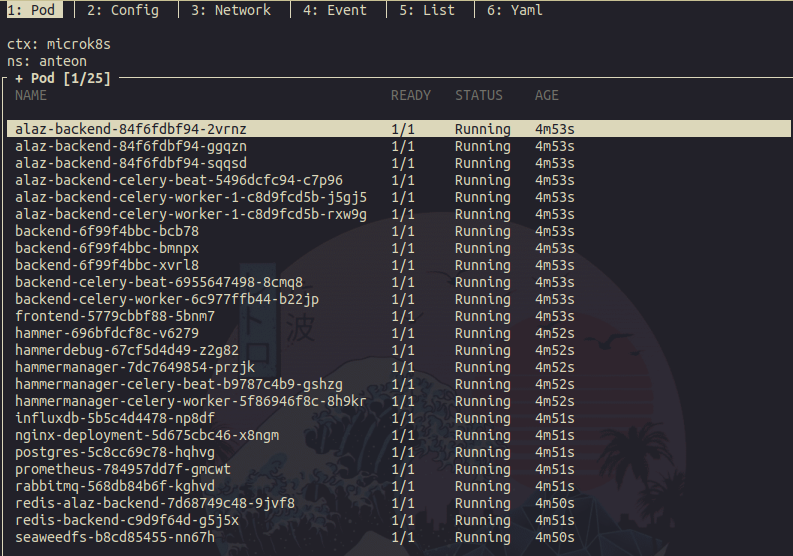
Task: Click 4m51s age of prometheus pod
Action: point(555,469)
